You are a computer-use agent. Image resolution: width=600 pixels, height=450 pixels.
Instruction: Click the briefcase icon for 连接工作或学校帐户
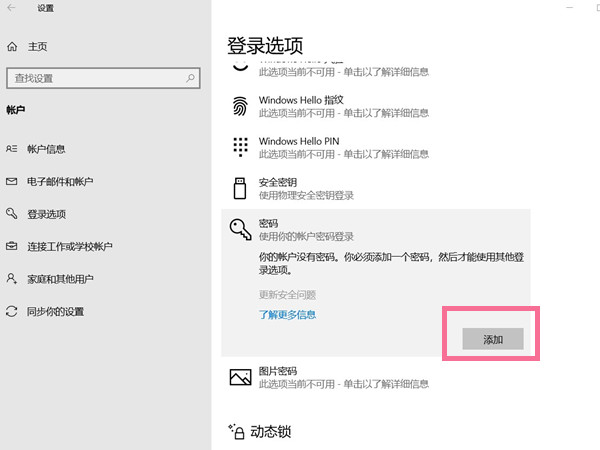pyautogui.click(x=12, y=246)
